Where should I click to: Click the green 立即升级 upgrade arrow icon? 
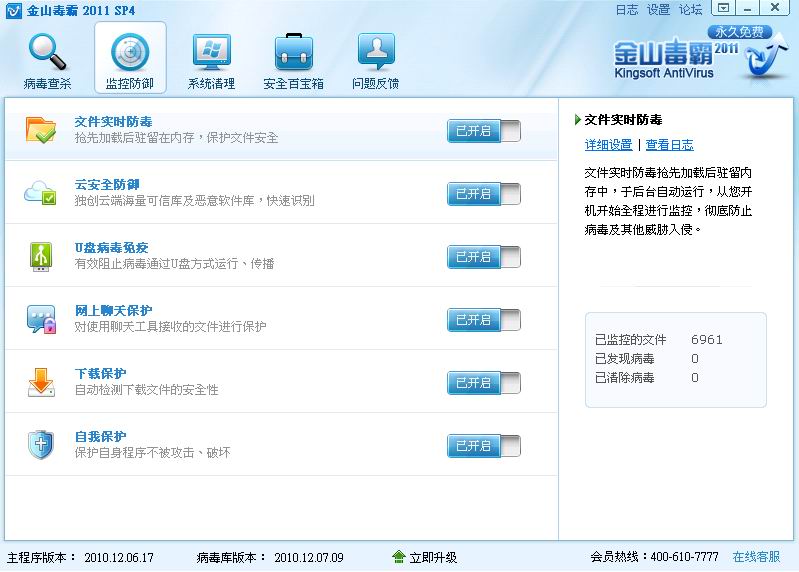(x=399, y=557)
